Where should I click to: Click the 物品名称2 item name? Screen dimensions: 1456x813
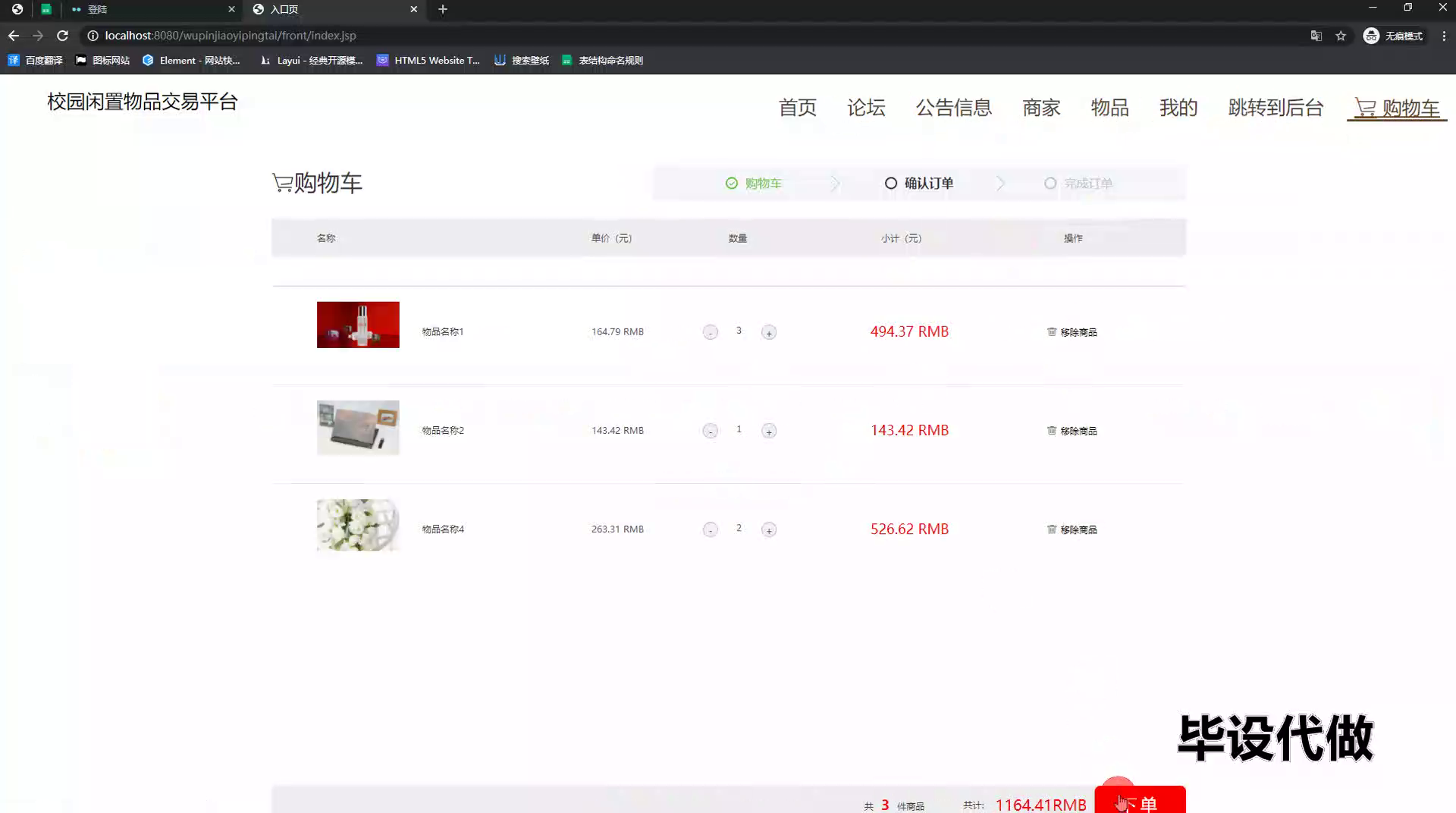coord(443,430)
